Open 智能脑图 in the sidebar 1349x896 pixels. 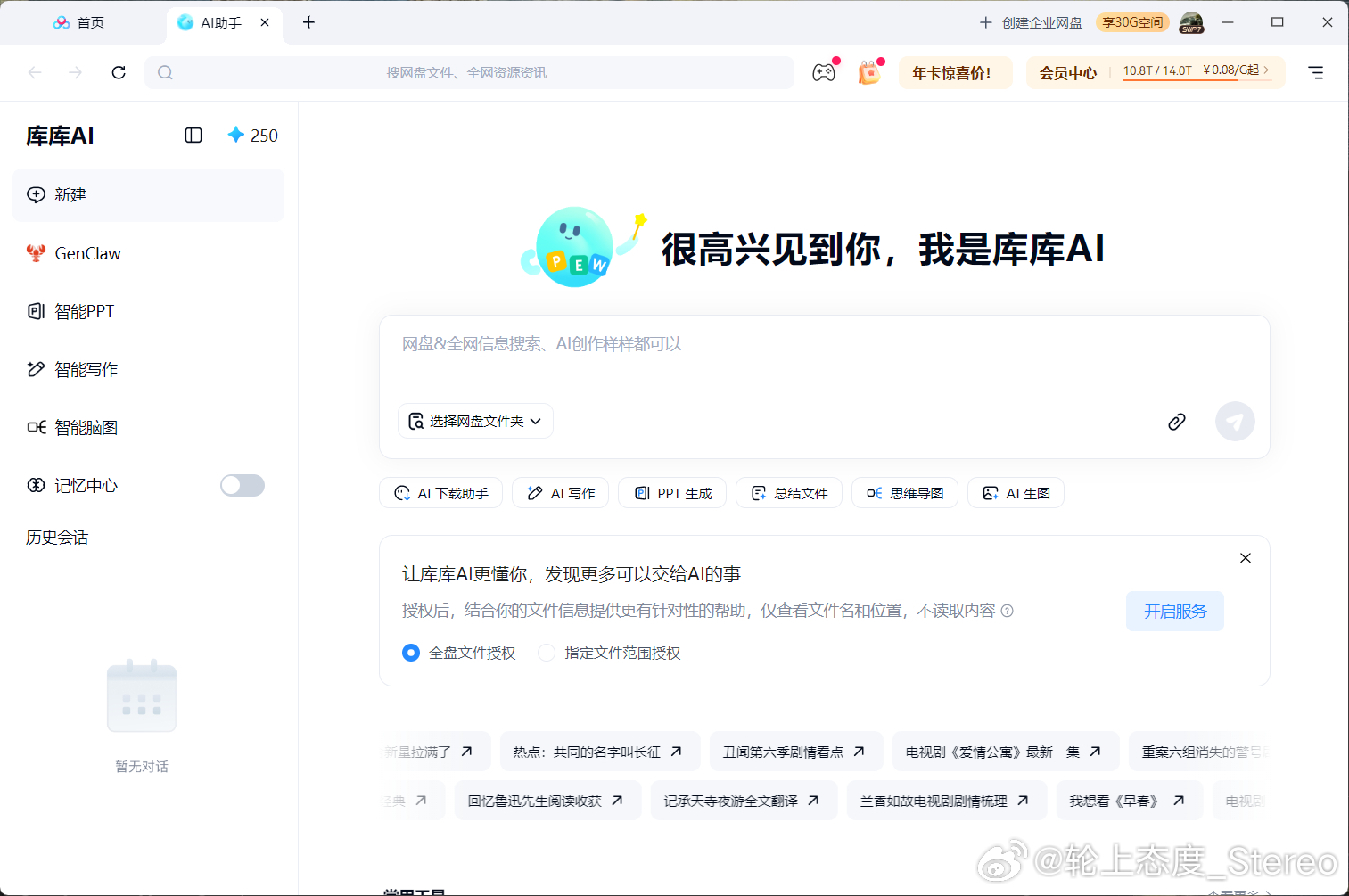(x=148, y=427)
